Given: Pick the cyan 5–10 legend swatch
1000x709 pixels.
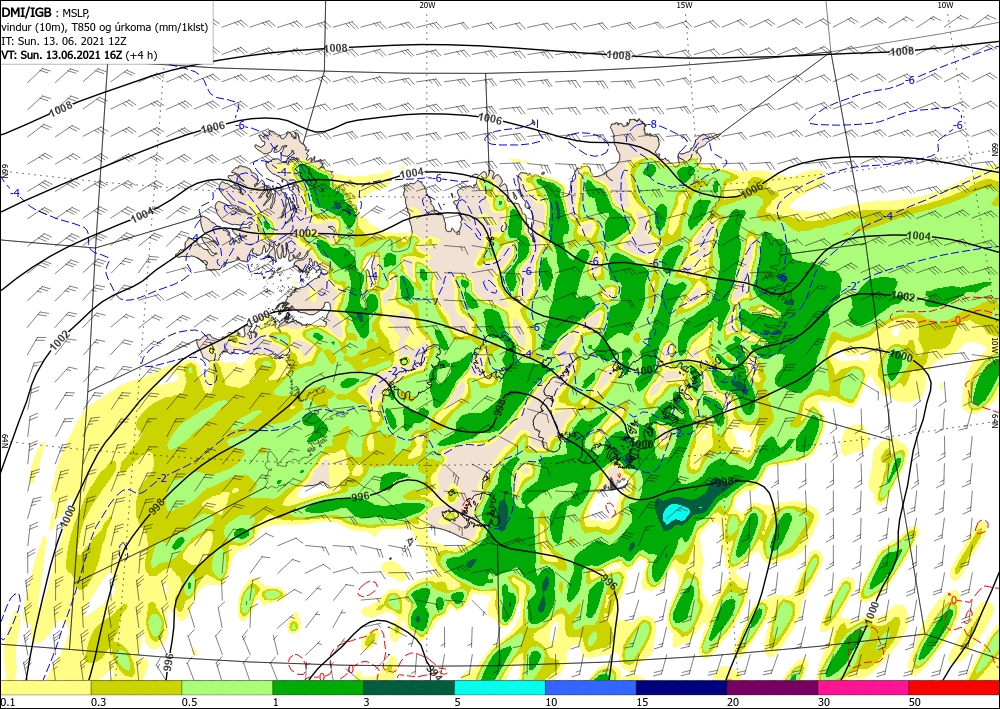Looking at the screenshot, I should (x=500, y=687).
